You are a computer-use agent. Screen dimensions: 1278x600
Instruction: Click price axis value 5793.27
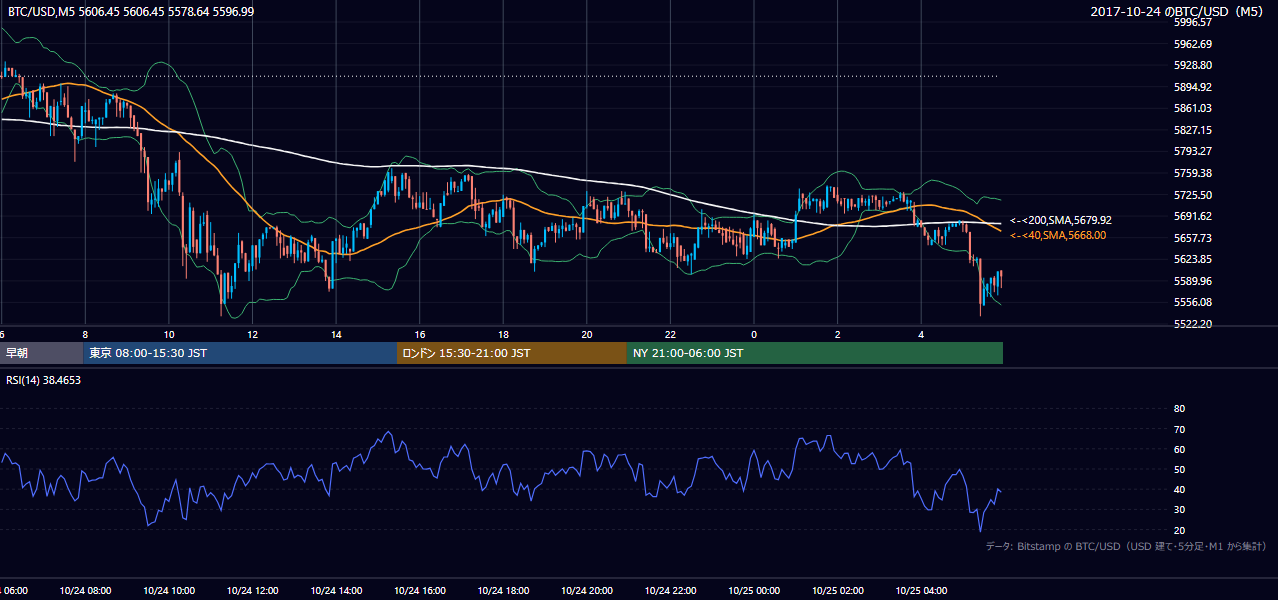(1192, 151)
